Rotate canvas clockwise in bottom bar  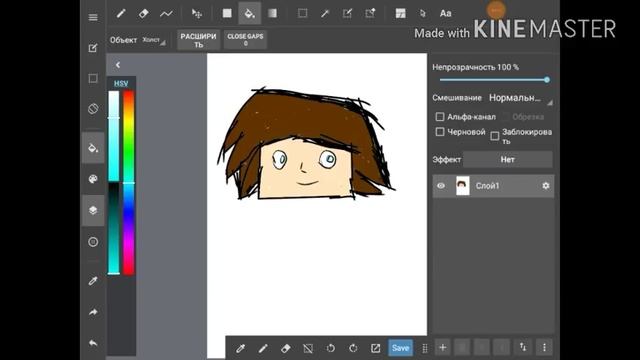click(353, 348)
